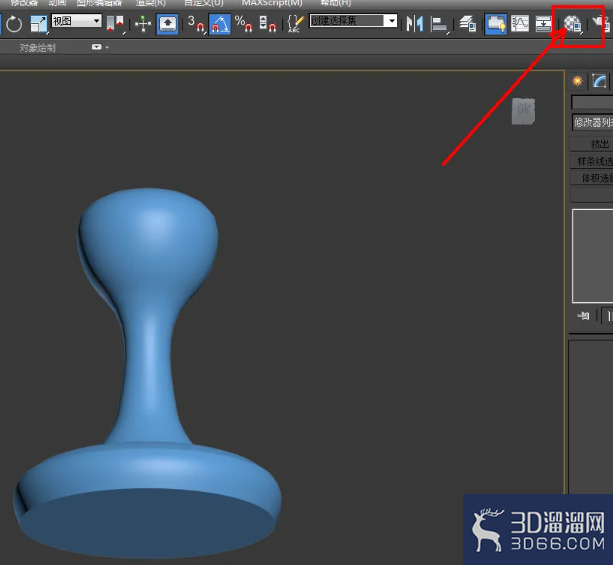Screen dimensions: 613x565
Task: Open Schematic View
Action: pyautogui.click(x=543, y=24)
